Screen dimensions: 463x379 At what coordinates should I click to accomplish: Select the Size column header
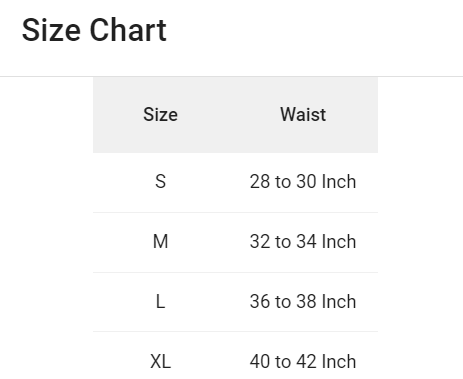click(x=160, y=115)
